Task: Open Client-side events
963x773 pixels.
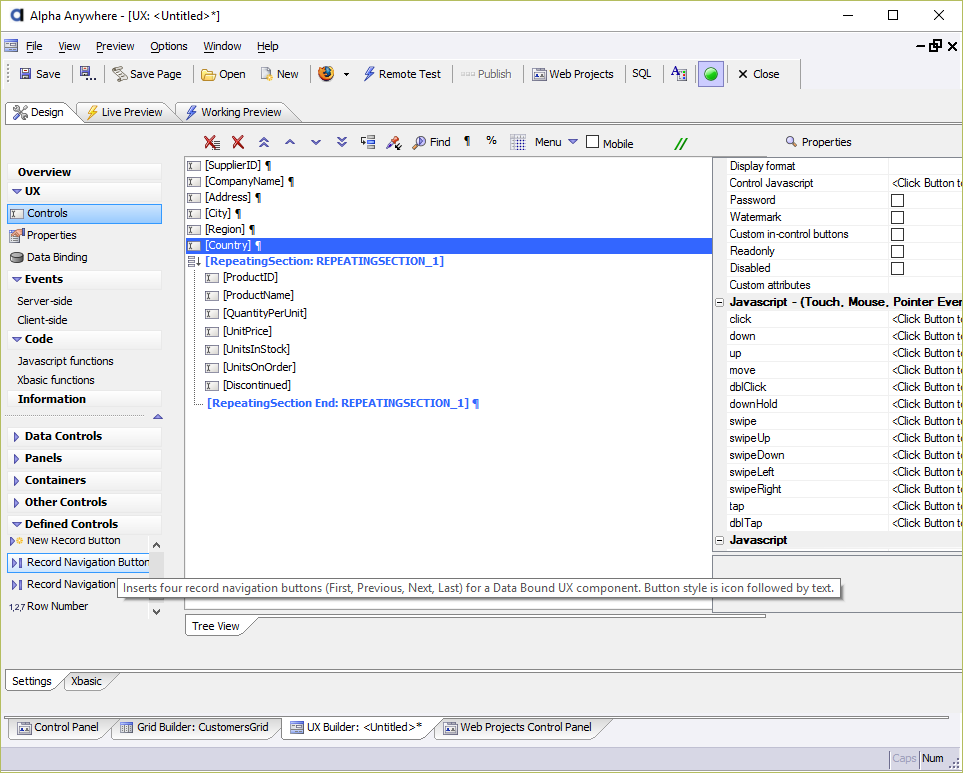Action: click(x=42, y=320)
